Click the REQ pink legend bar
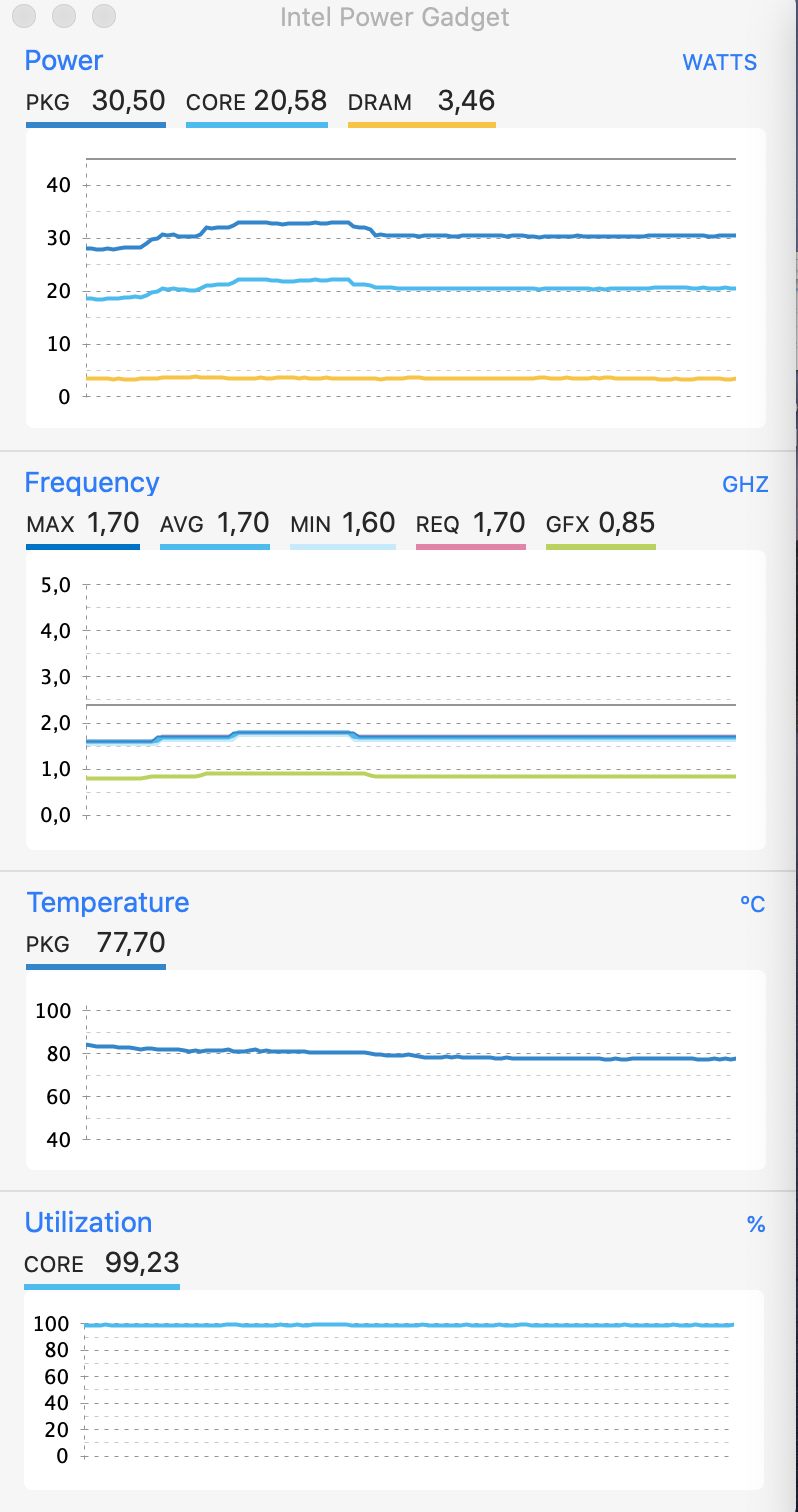This screenshot has height=1512, width=798. [x=470, y=547]
